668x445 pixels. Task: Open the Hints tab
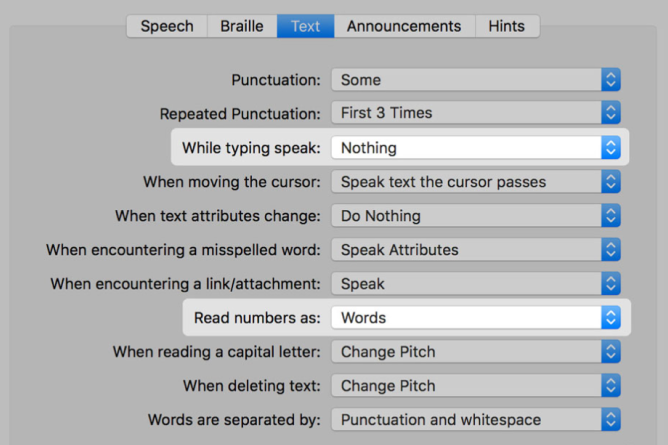click(x=507, y=26)
